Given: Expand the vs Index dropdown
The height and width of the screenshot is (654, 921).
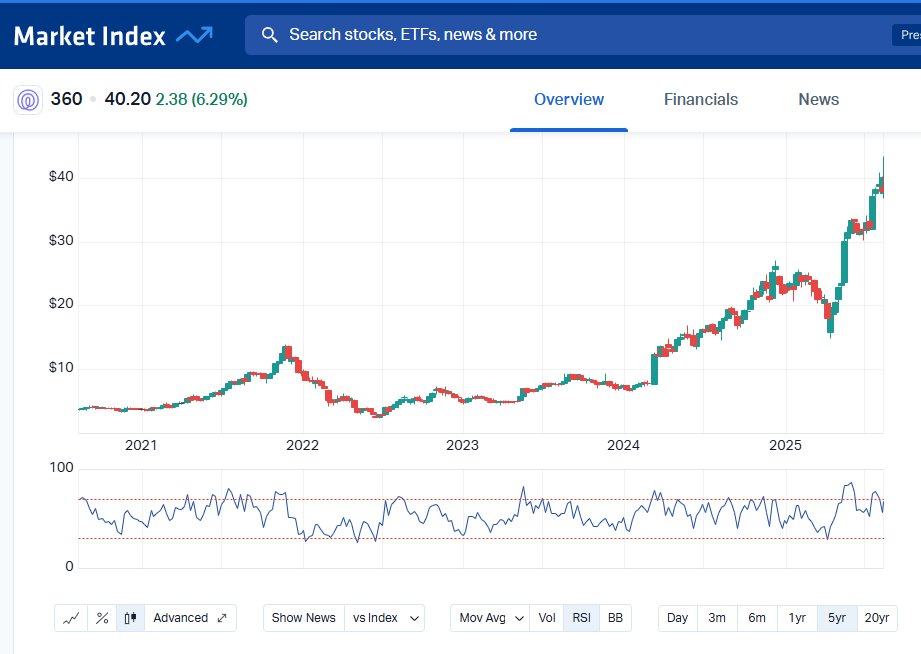Looking at the screenshot, I should (x=385, y=618).
